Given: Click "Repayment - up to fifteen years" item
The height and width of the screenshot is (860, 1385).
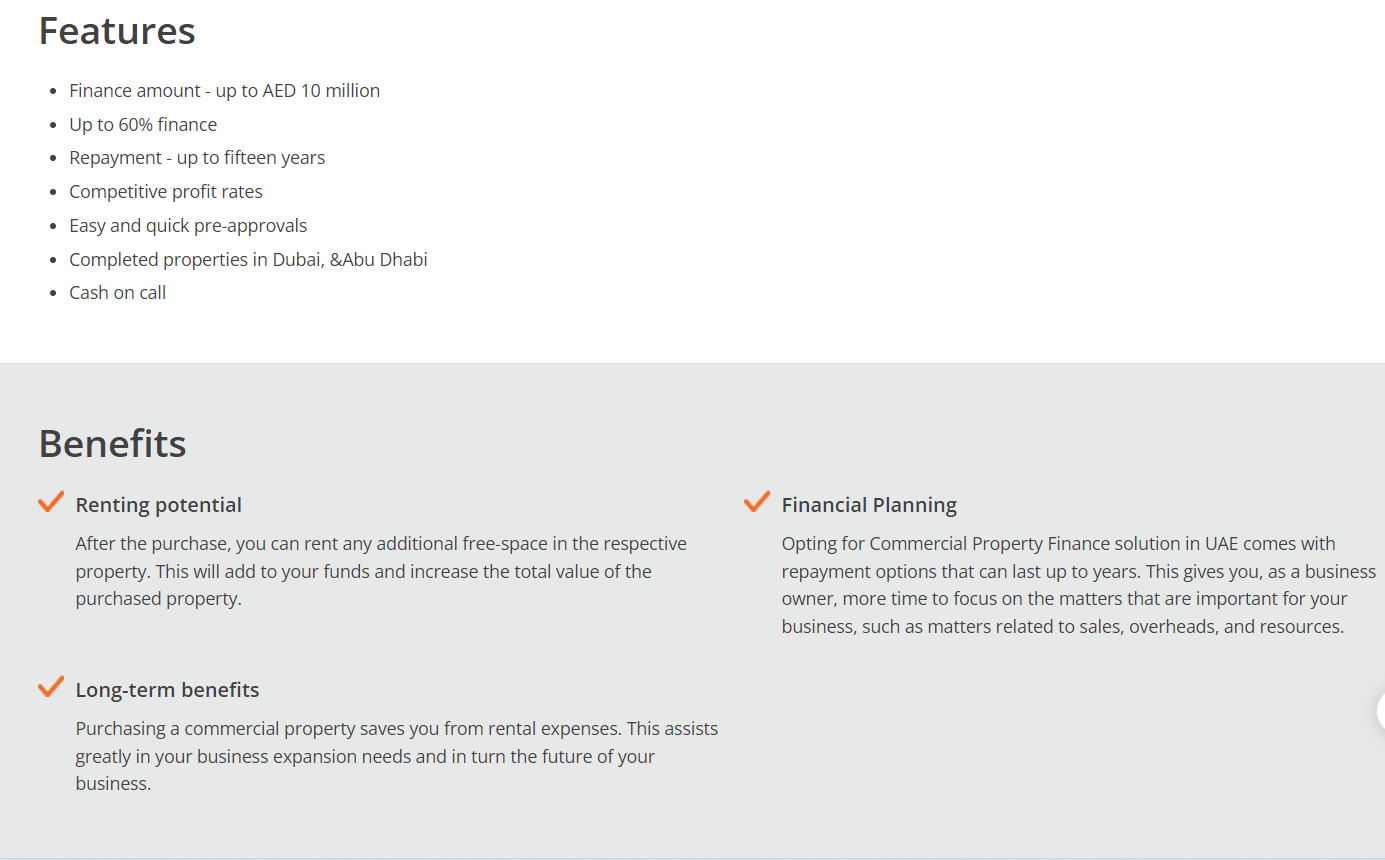Looking at the screenshot, I should click(197, 158).
